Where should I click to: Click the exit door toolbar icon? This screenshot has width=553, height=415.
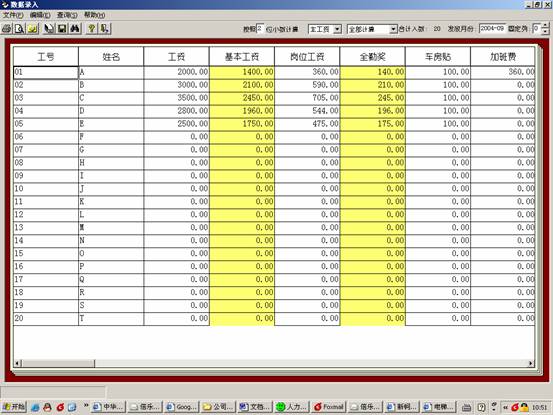(x=104, y=29)
